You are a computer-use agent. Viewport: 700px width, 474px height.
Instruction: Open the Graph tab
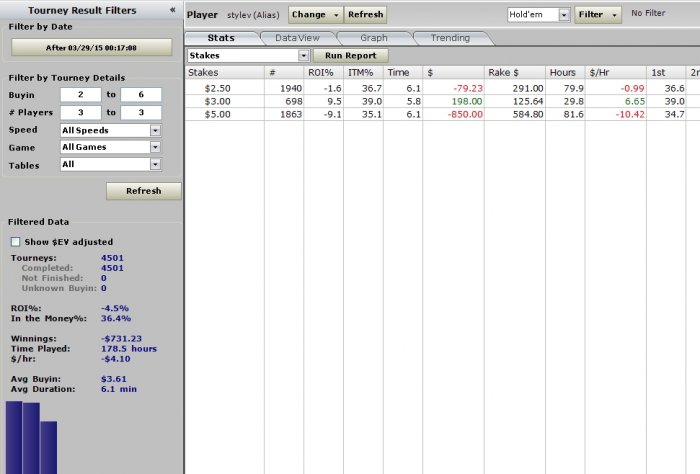373,37
